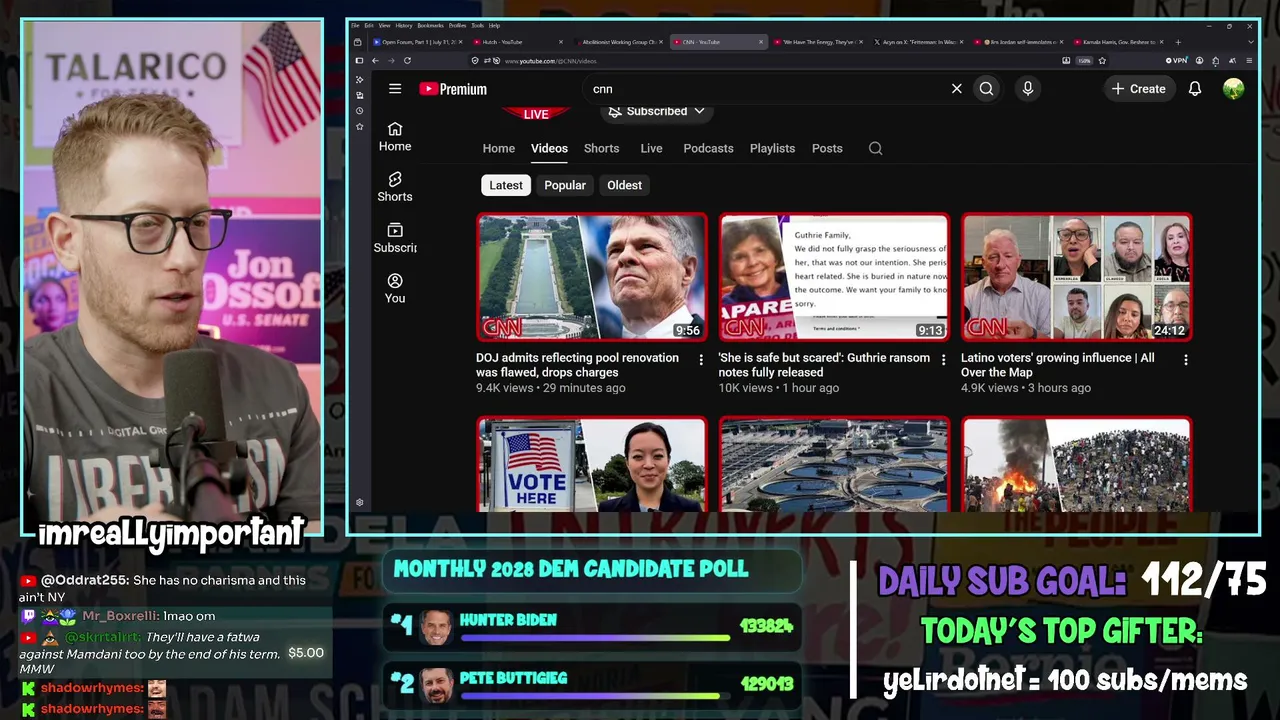Screen dimensions: 1280x720
Task: Click the CNN LIVE badge on the channel
Action: (536, 114)
